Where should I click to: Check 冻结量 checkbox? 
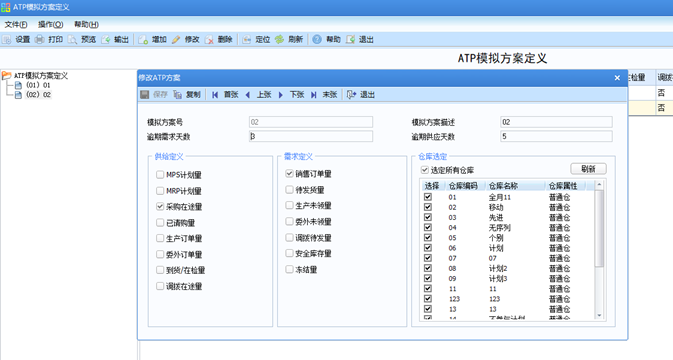pyautogui.click(x=289, y=269)
